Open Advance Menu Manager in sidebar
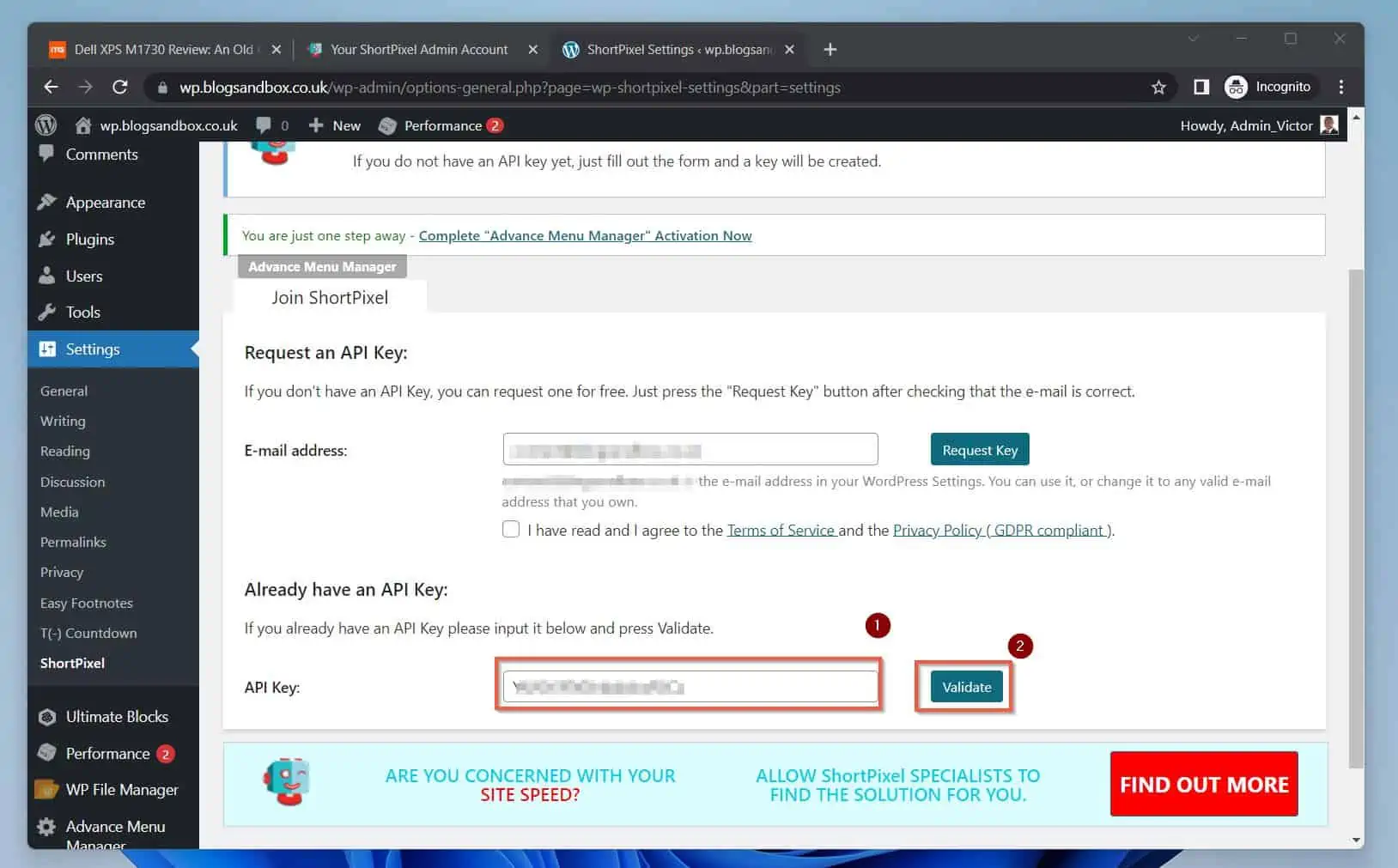This screenshot has height=868, width=1398. 115,835
